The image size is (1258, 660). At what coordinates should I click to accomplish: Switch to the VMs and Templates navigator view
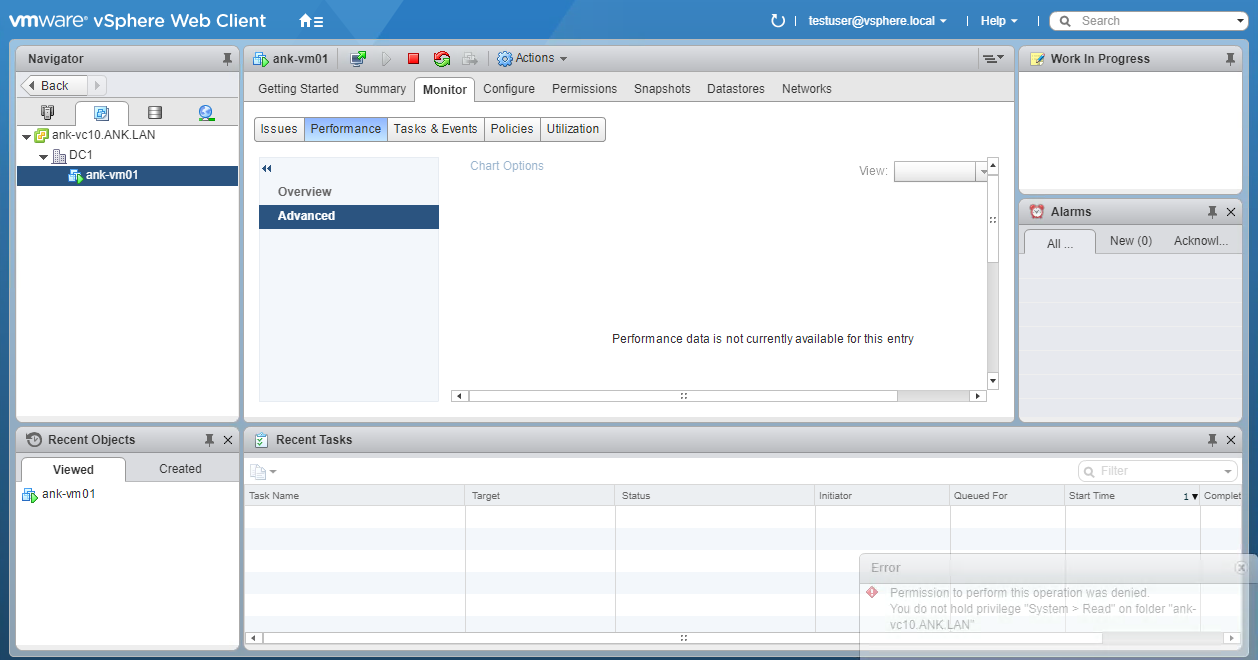(x=101, y=113)
